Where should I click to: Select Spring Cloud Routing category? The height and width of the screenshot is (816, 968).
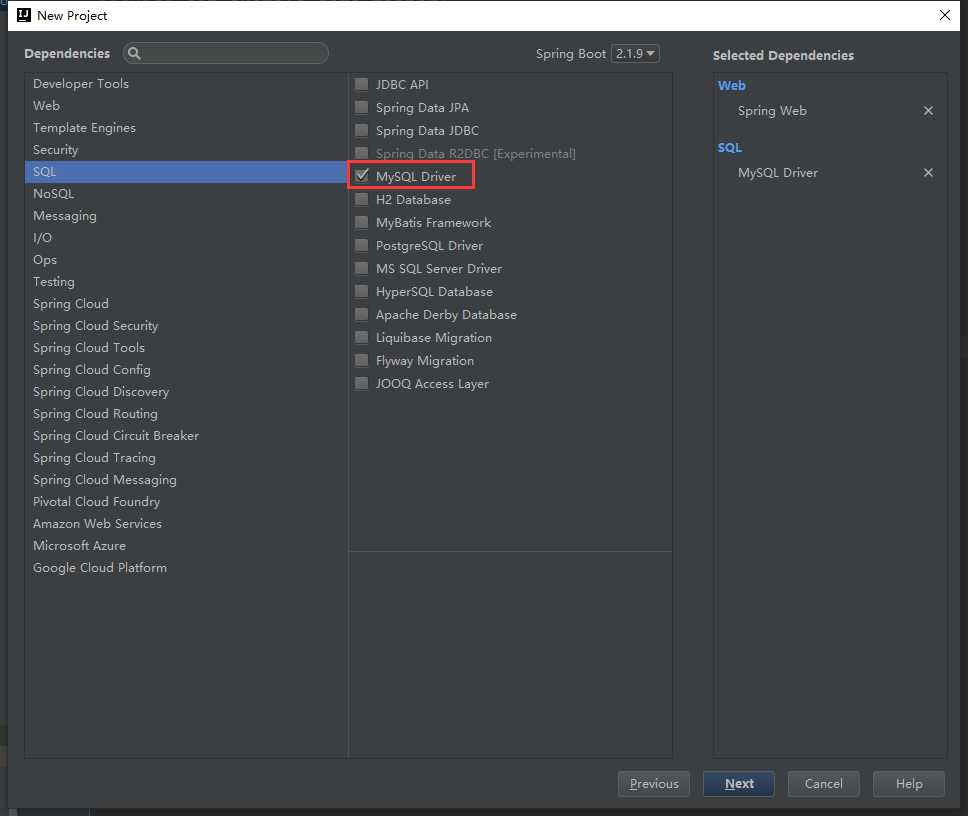coord(186,414)
